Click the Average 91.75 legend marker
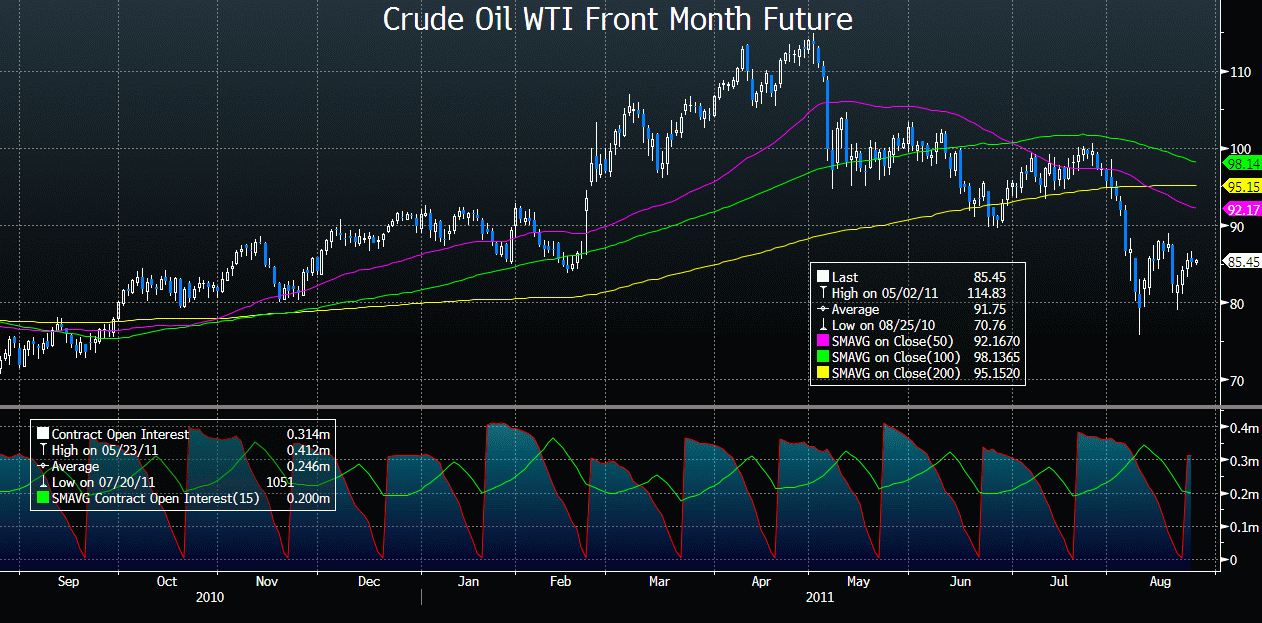The image size is (1262, 623). point(823,309)
